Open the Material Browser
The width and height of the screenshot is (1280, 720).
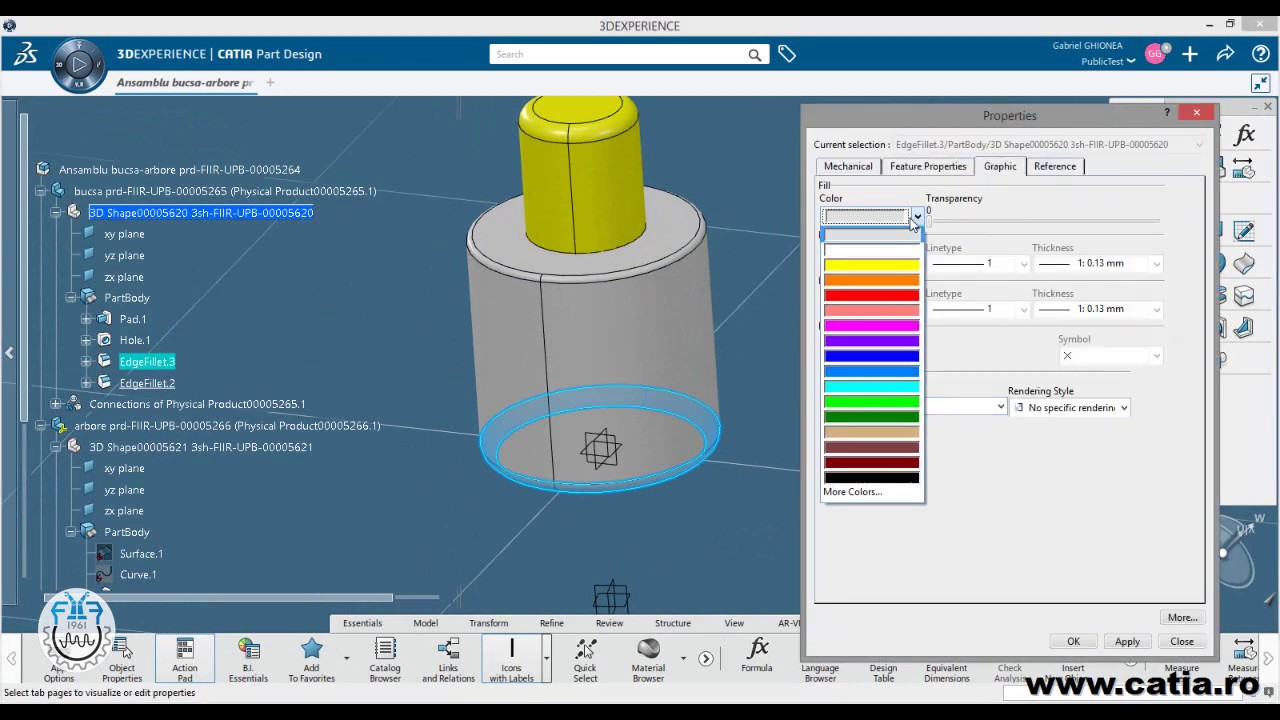[648, 661]
